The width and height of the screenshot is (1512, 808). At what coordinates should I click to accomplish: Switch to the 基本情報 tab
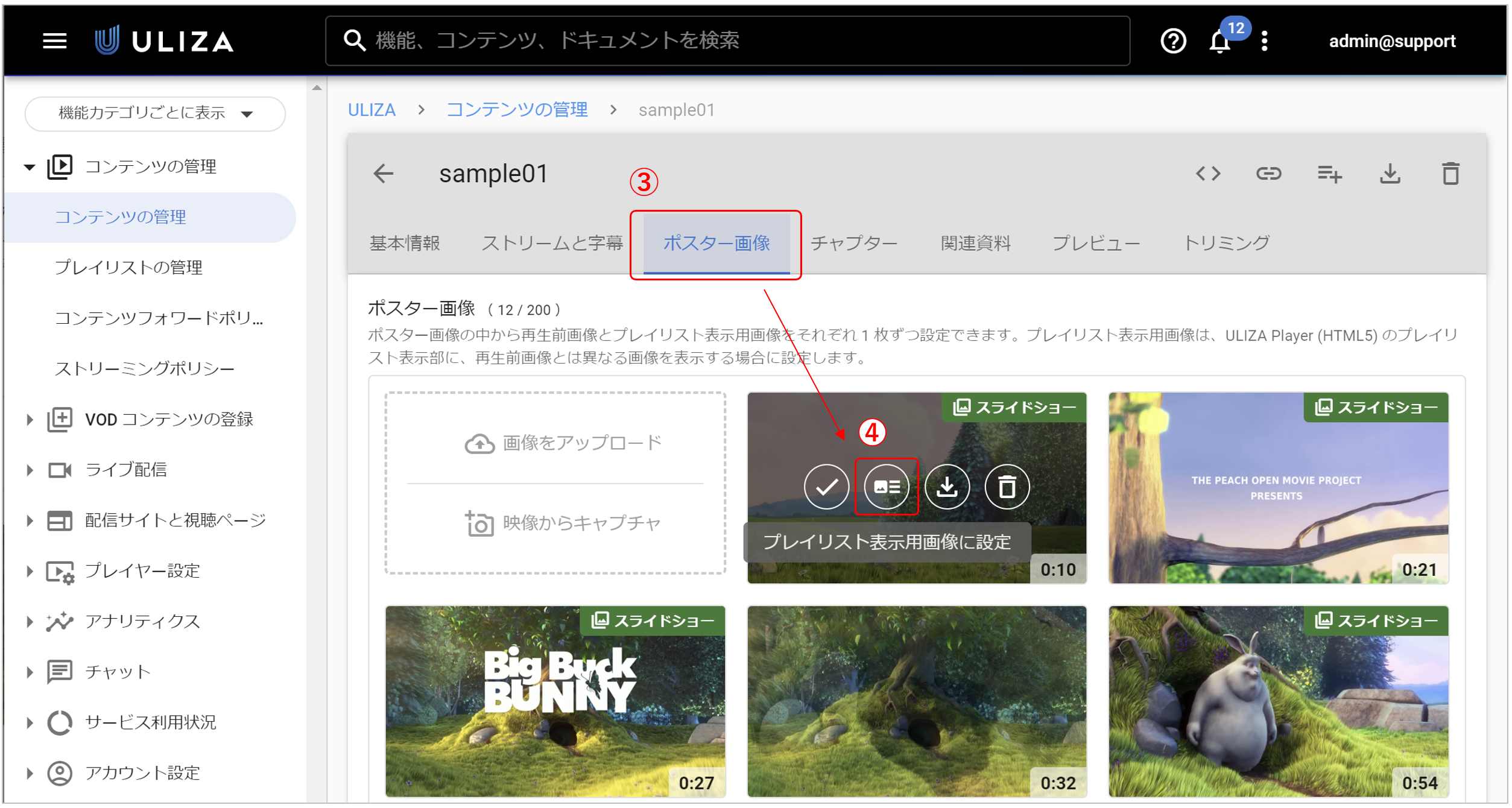(x=405, y=243)
